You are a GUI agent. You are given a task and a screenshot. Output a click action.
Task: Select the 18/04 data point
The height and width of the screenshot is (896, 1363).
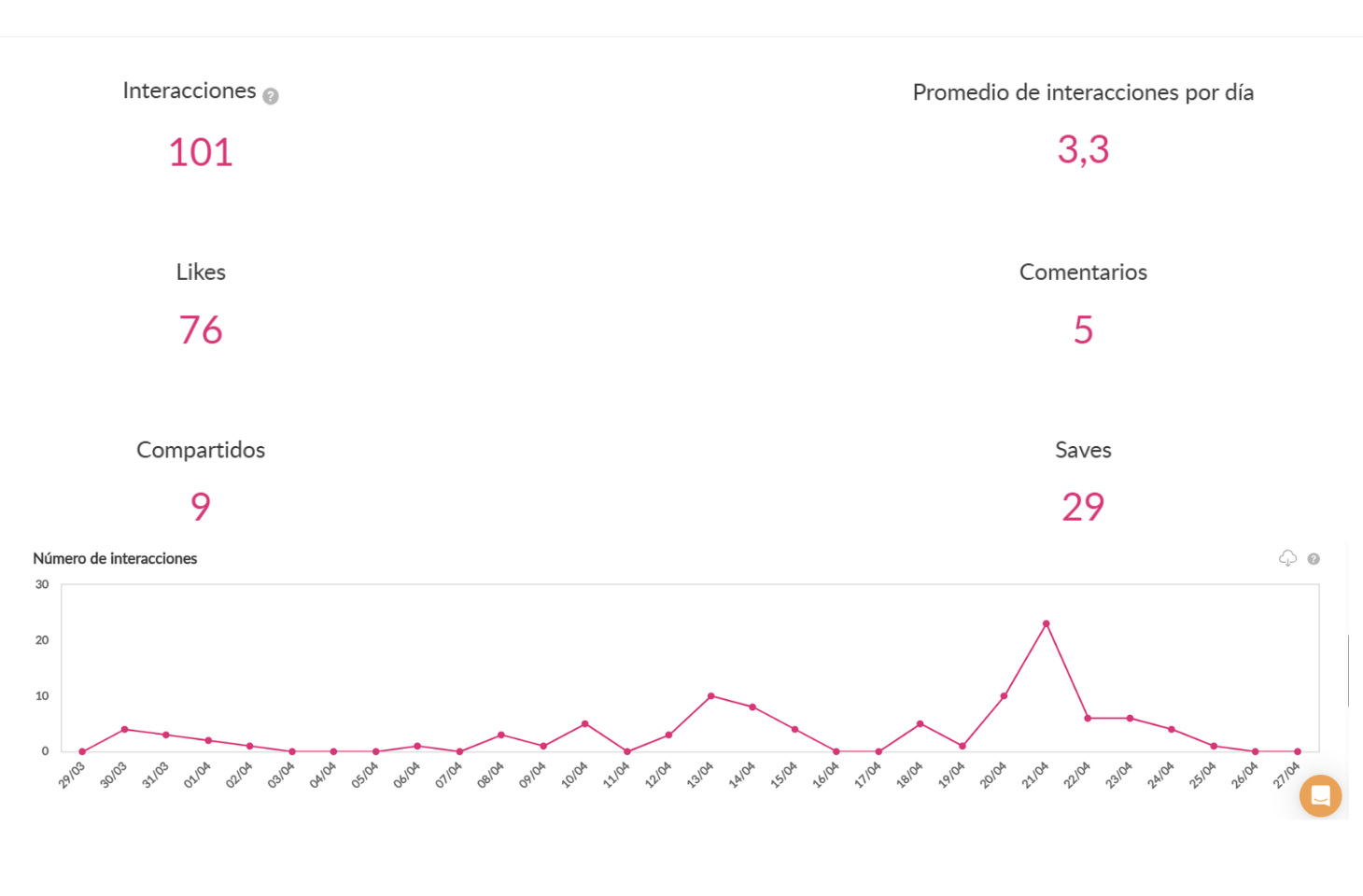[920, 723]
